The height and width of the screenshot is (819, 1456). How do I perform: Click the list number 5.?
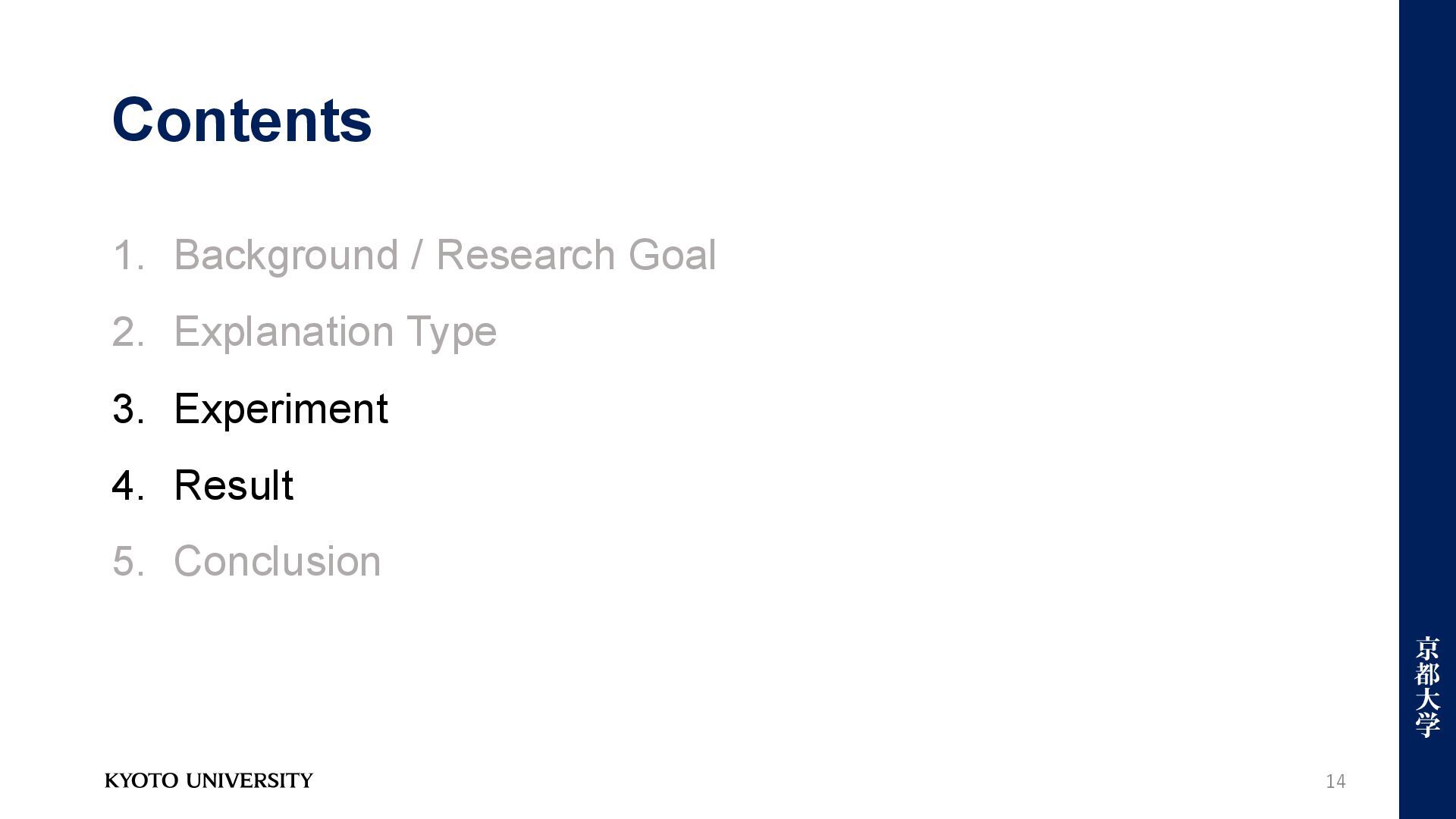point(127,562)
